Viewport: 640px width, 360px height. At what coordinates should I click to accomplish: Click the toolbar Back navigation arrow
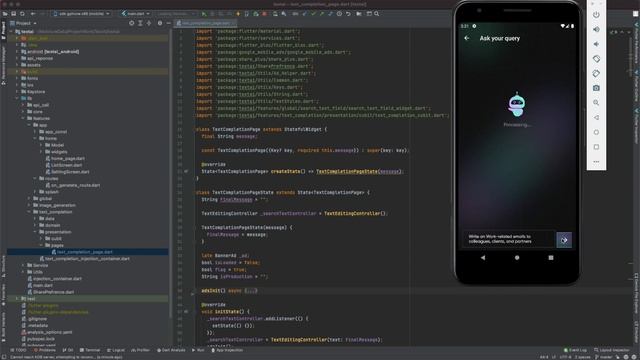[33, 14]
